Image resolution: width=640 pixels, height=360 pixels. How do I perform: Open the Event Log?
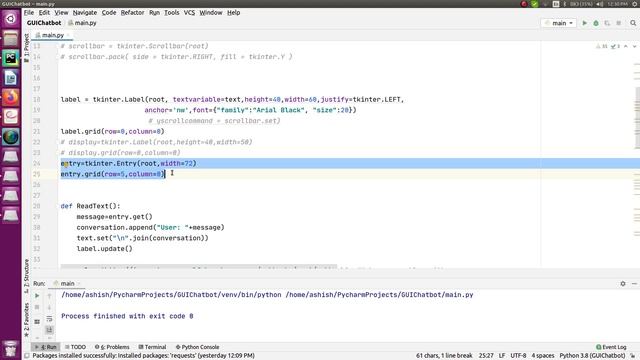tap(611, 347)
